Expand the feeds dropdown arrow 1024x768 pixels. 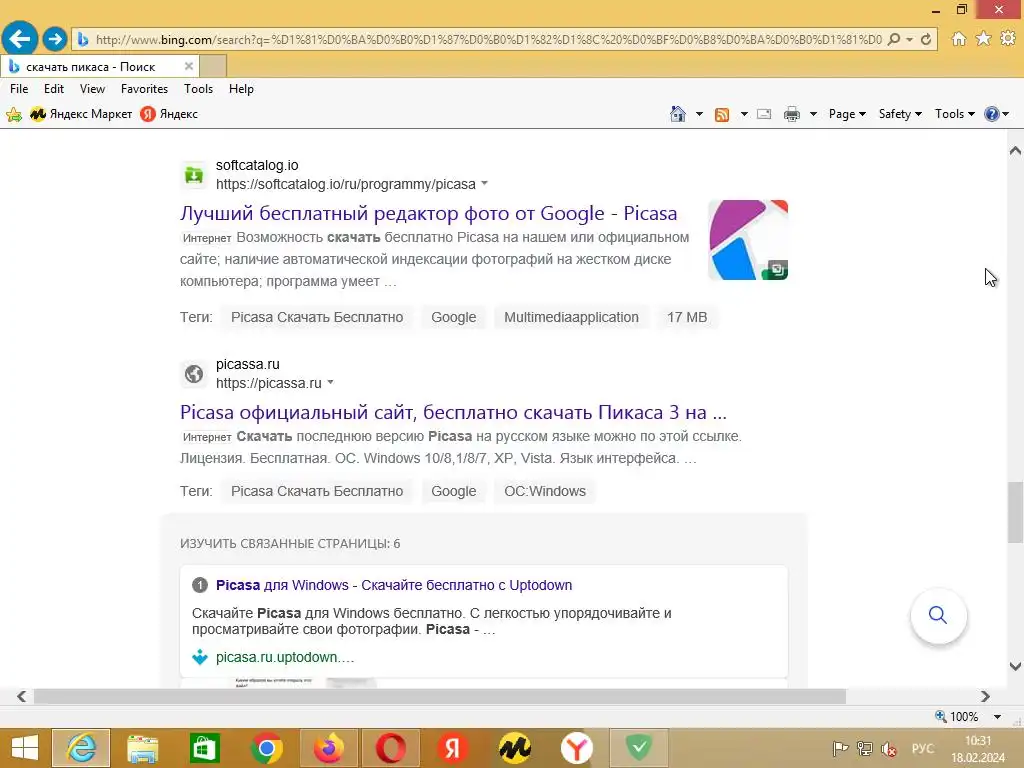[744, 114]
